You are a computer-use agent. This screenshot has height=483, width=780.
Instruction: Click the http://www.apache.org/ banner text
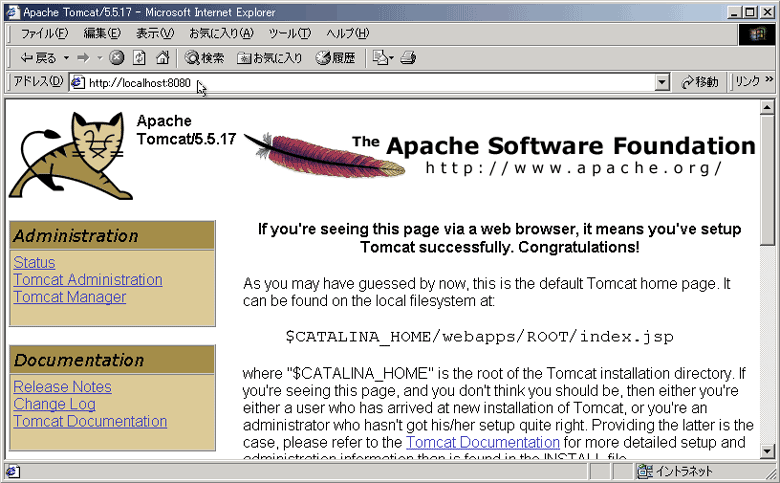(x=574, y=168)
